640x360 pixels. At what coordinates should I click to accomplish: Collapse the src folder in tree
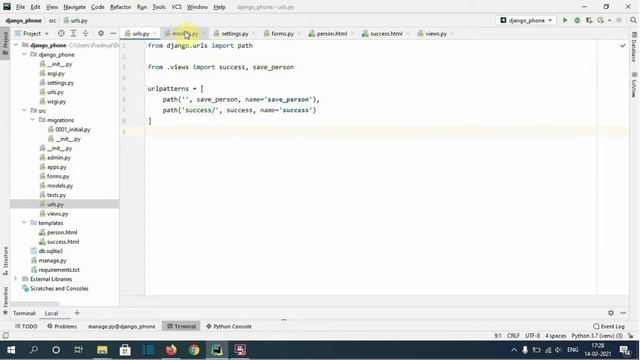coord(24,111)
